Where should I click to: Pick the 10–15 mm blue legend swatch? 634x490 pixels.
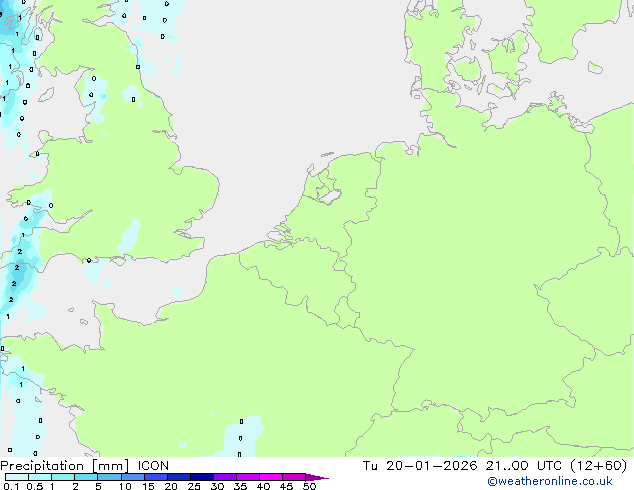coord(132,477)
